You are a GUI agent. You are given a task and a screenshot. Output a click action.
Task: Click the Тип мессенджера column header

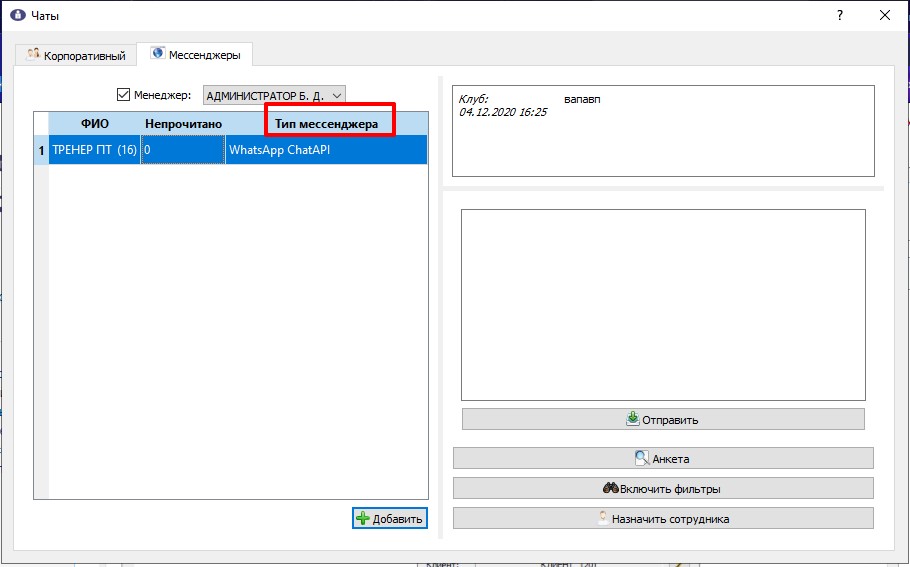(326, 124)
